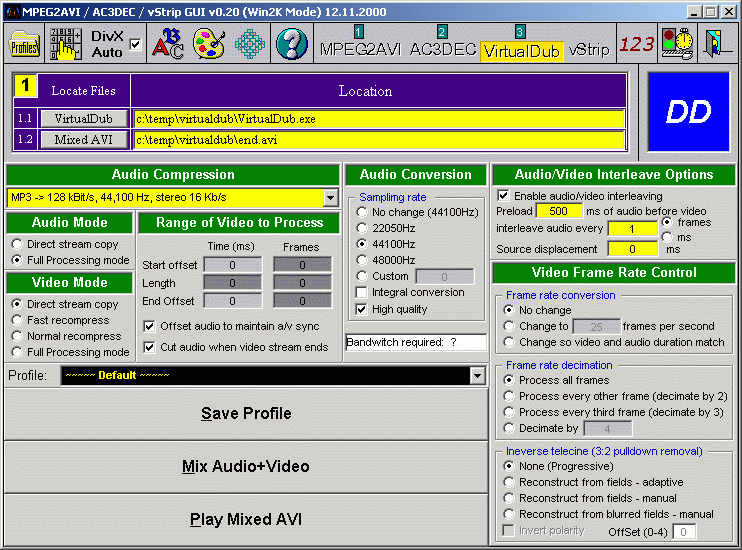Click the step 3 badge above VirtualDub
This screenshot has width=742, height=550.
click(x=520, y=32)
